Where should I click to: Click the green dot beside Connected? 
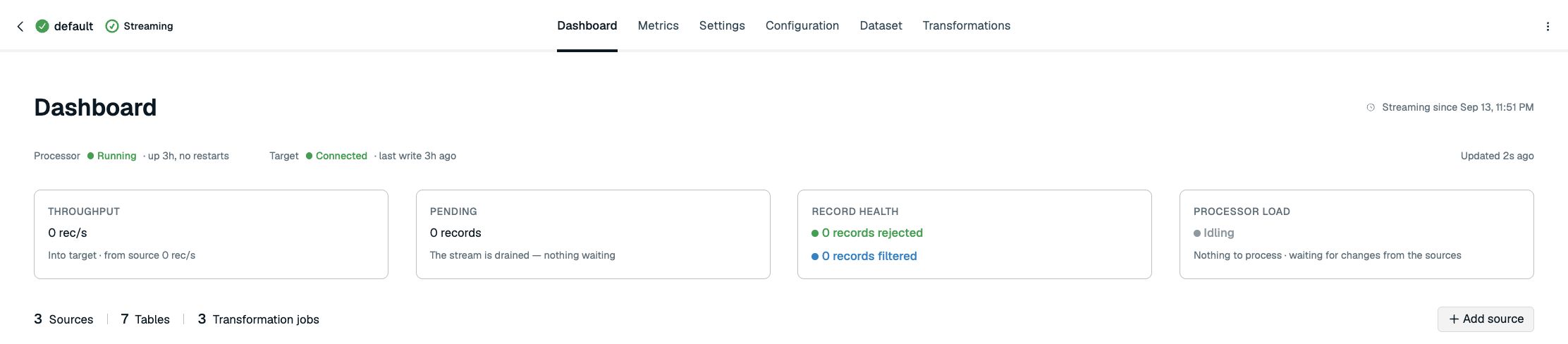309,156
